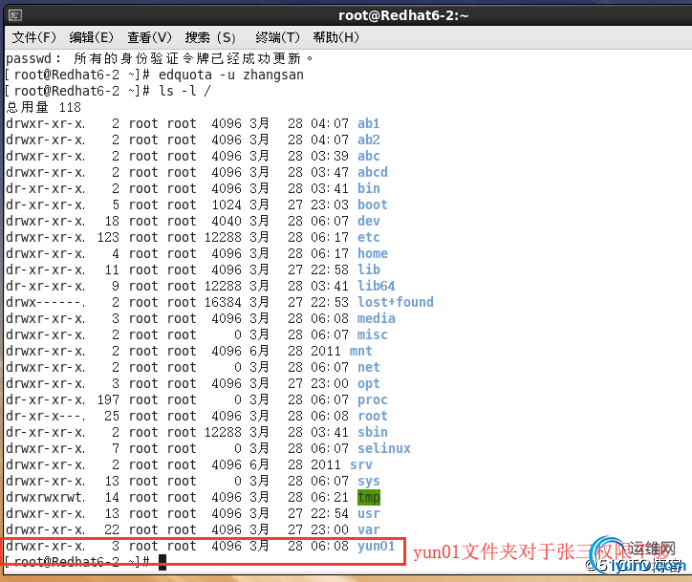The height and width of the screenshot is (582, 692).
Task: Open the 查看(V) menu
Action: (x=149, y=38)
